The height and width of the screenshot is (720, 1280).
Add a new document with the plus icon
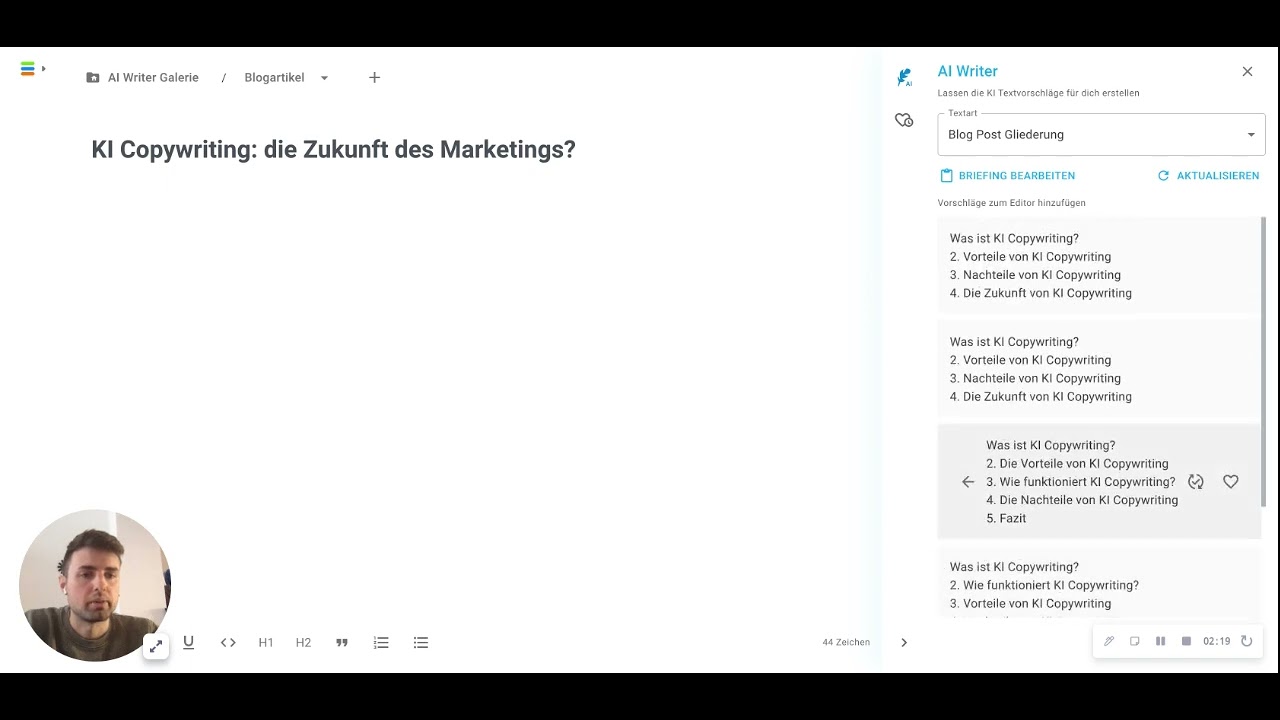[374, 77]
